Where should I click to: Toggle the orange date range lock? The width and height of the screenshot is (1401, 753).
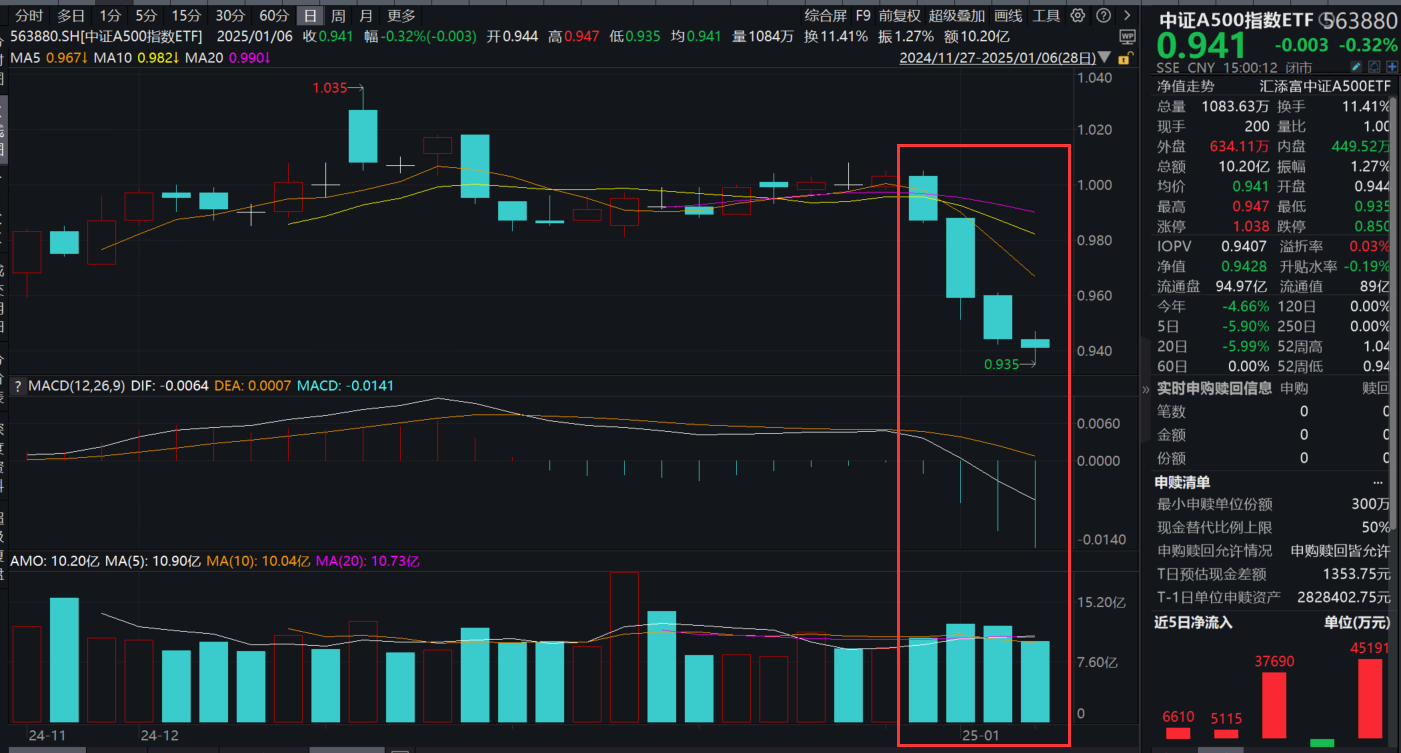pyautogui.click(x=1127, y=58)
